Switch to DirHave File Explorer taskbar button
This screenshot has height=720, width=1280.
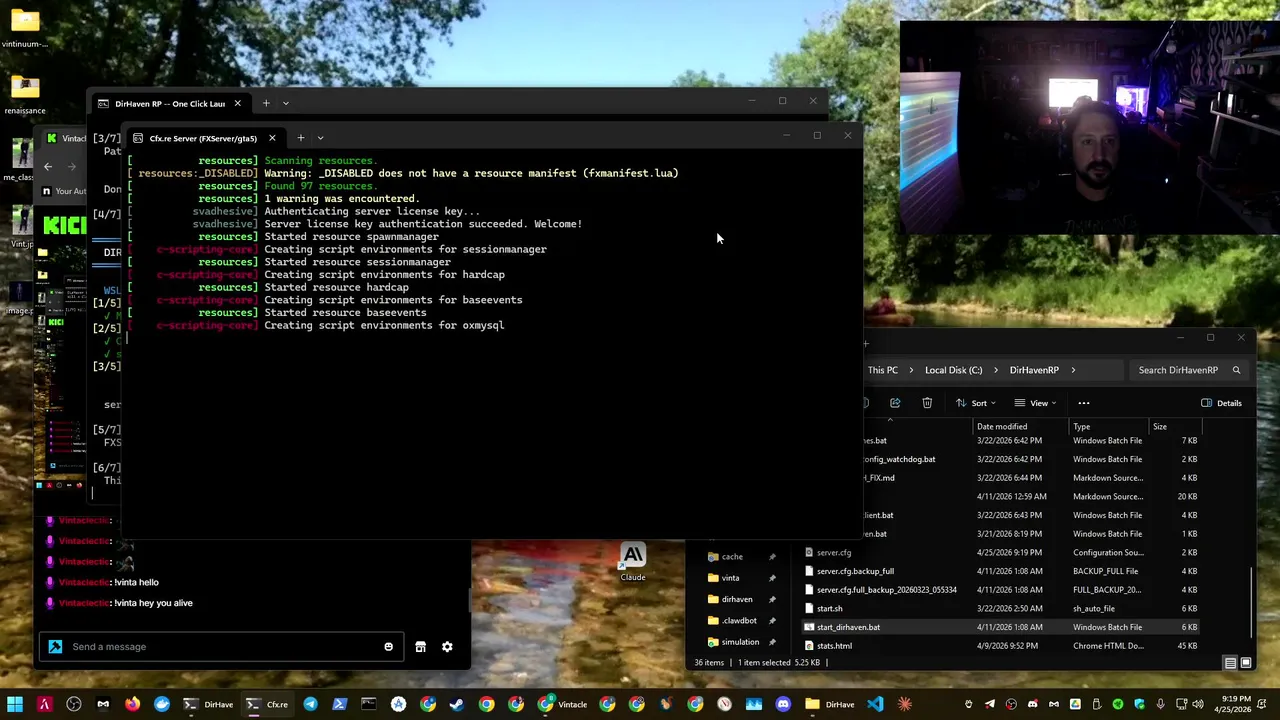pos(829,705)
